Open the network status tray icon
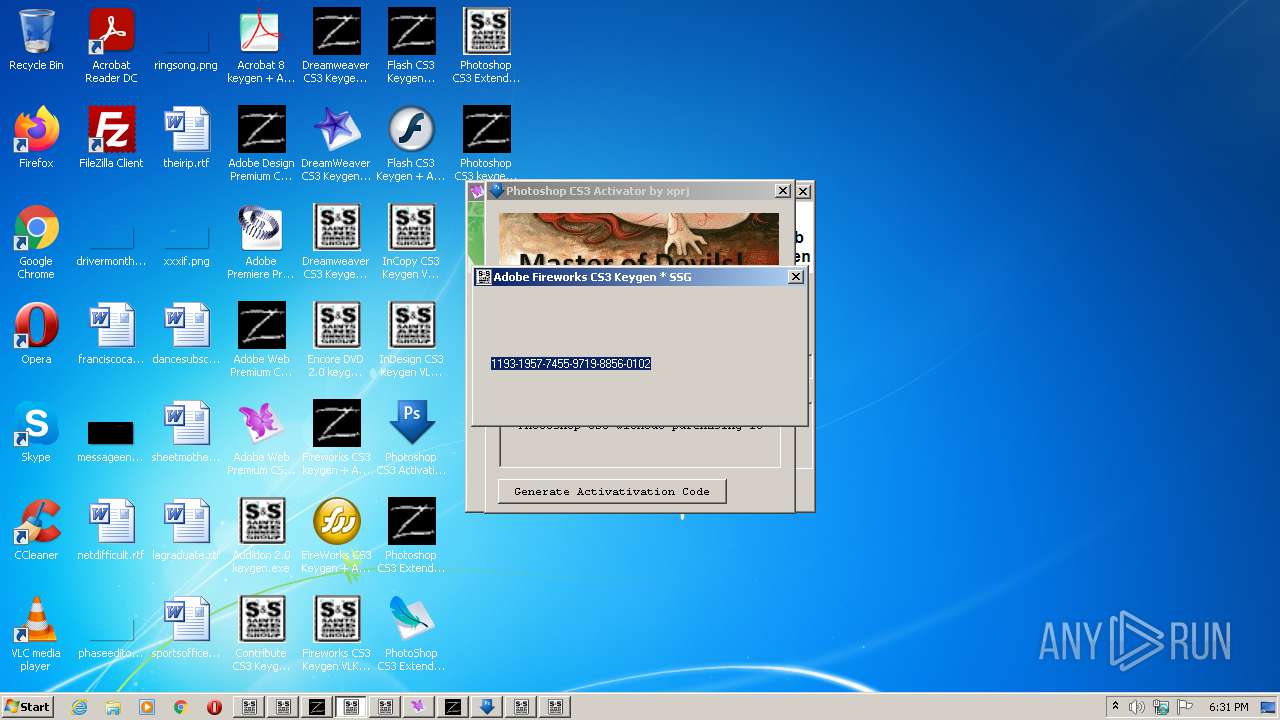1280x720 pixels. [x=1161, y=707]
